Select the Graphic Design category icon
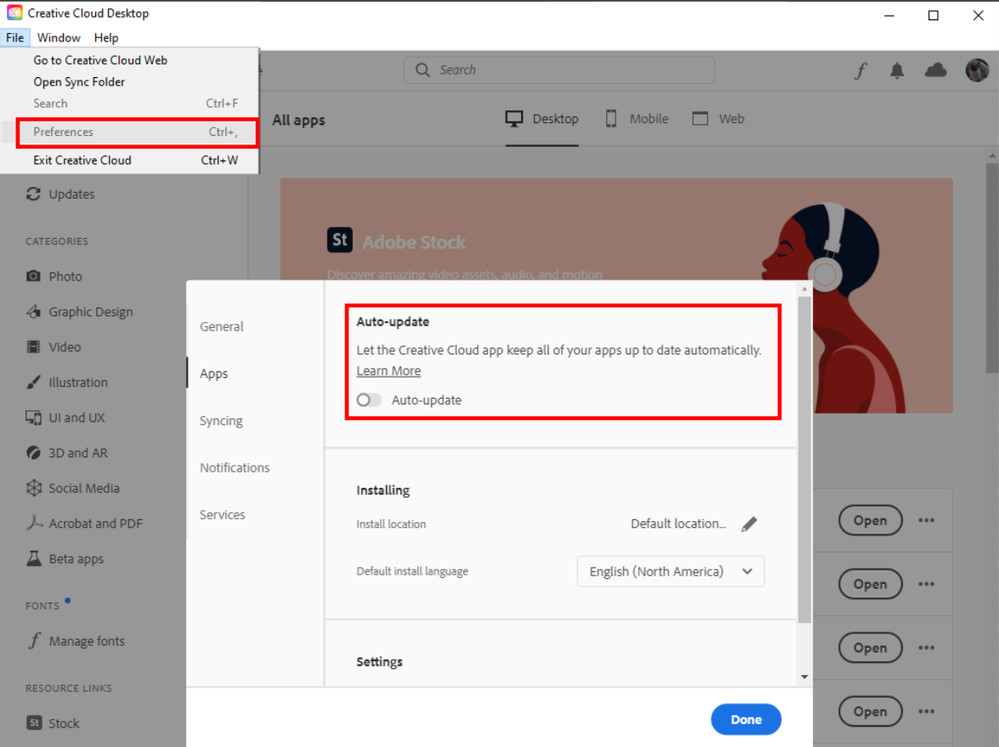 click(33, 312)
